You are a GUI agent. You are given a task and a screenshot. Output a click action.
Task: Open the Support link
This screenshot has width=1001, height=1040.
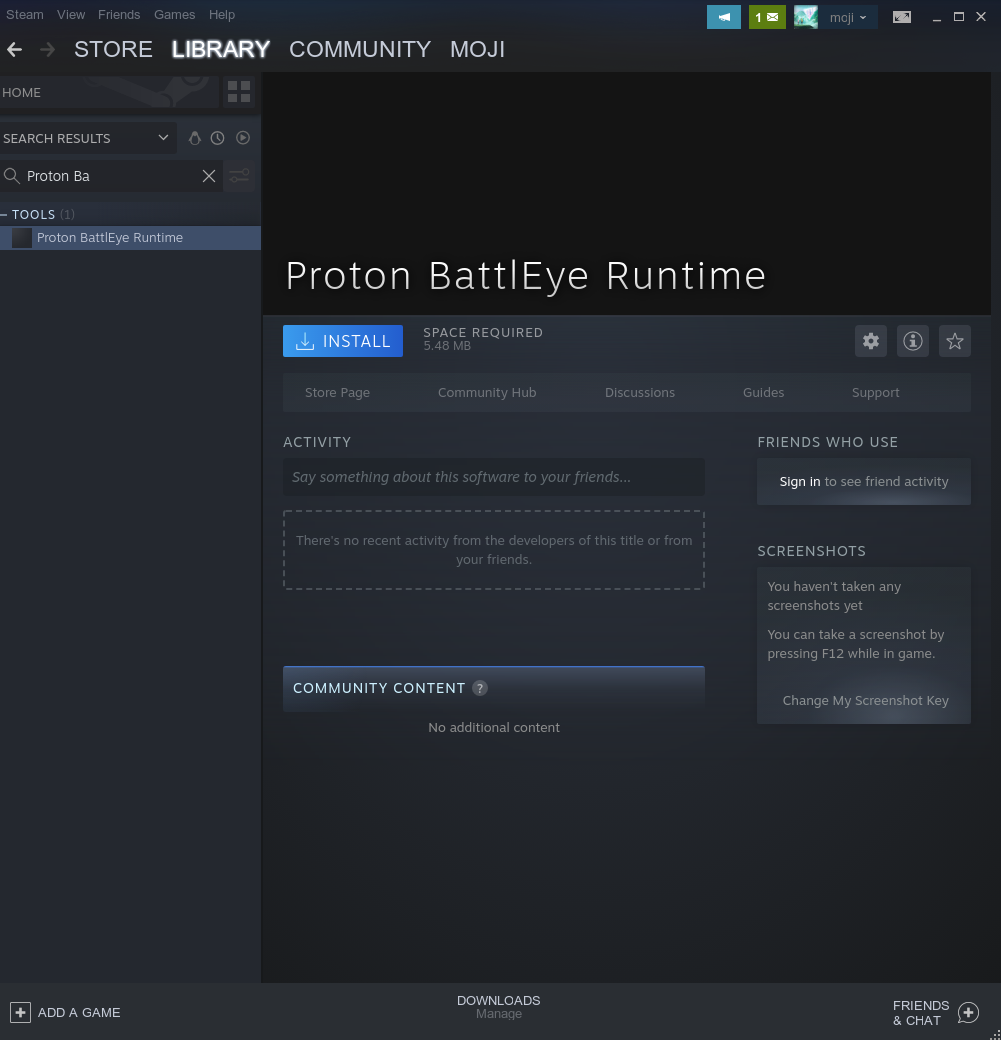tap(876, 393)
